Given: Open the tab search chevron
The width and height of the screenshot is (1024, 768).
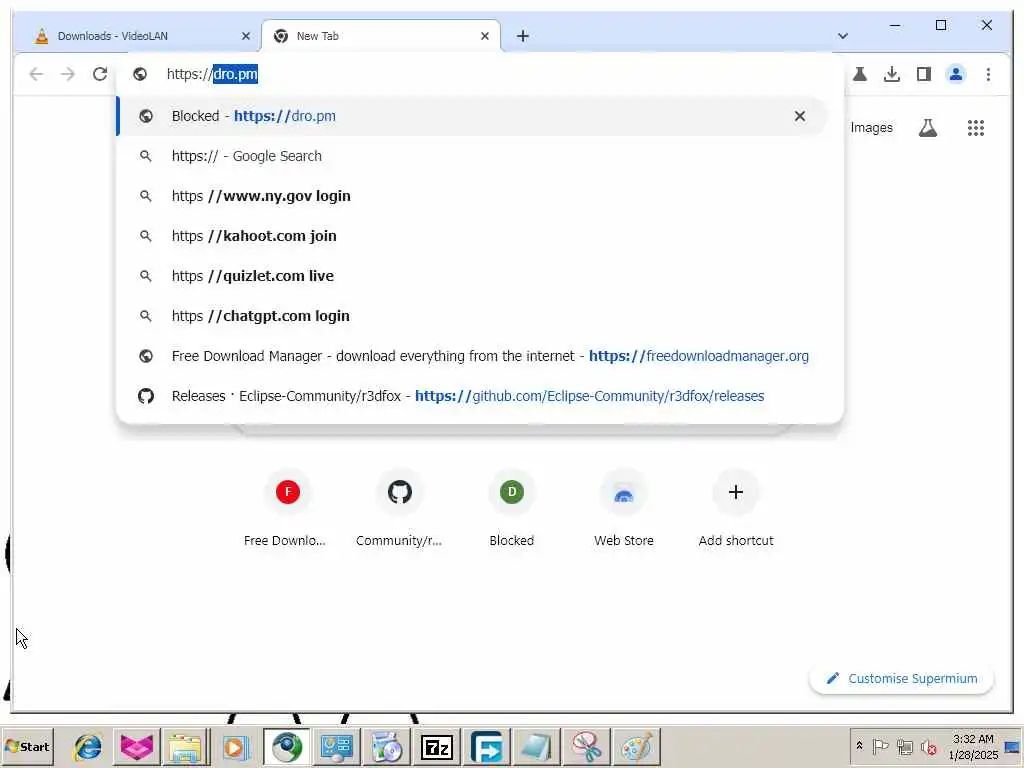Looking at the screenshot, I should (x=842, y=36).
